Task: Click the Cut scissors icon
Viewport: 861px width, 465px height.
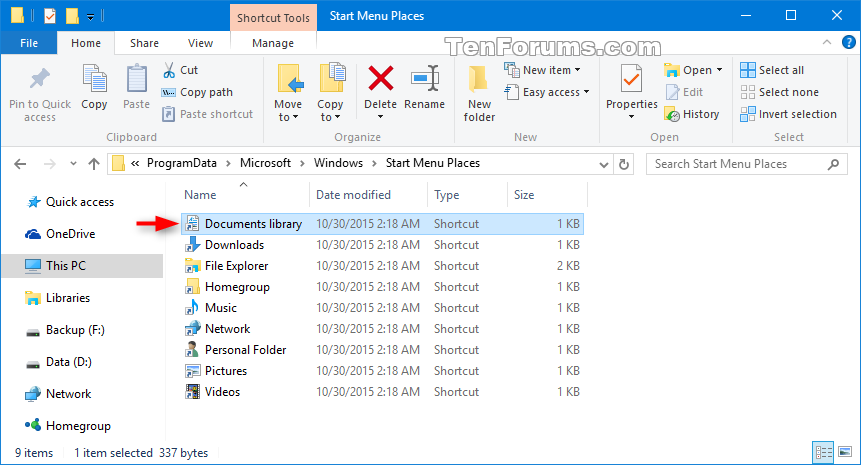Action: (169, 70)
